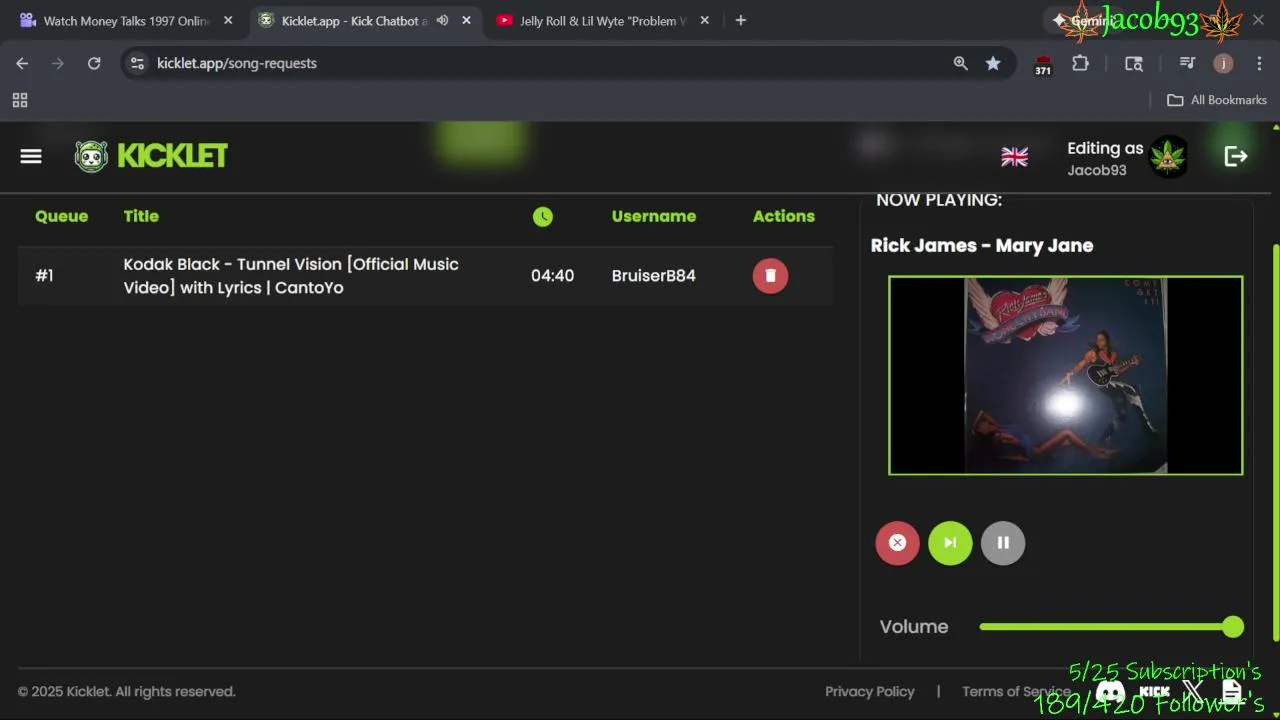The image size is (1280, 720).
Task: Click the clock duration column header
Action: click(x=543, y=216)
